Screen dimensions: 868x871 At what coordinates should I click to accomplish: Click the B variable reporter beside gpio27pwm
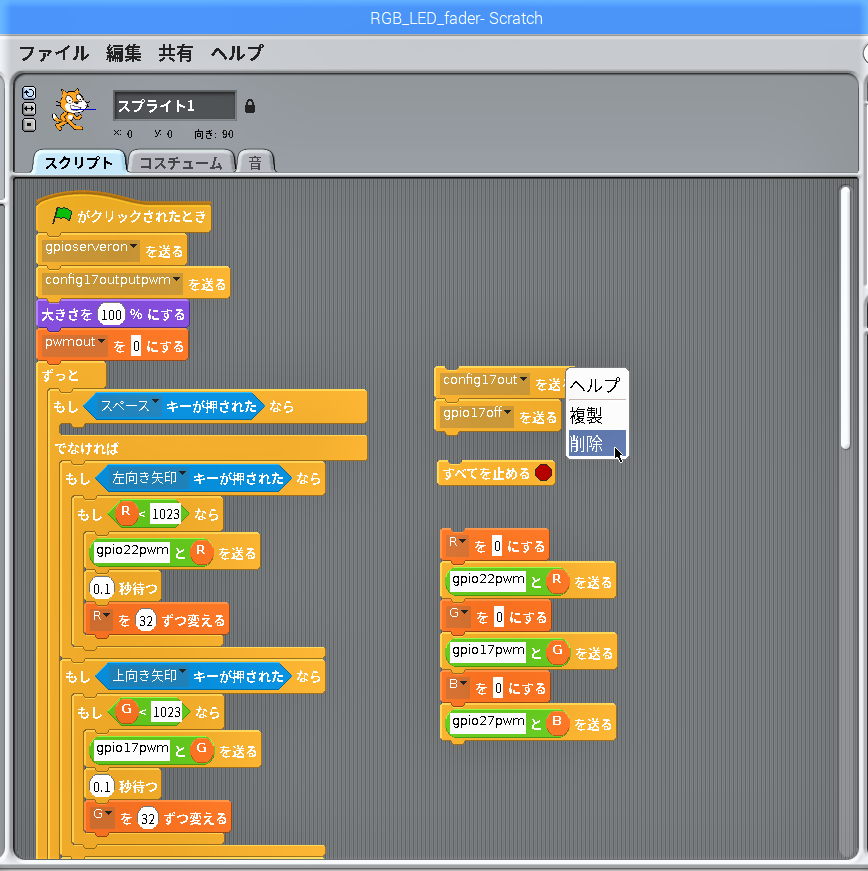[x=557, y=722]
